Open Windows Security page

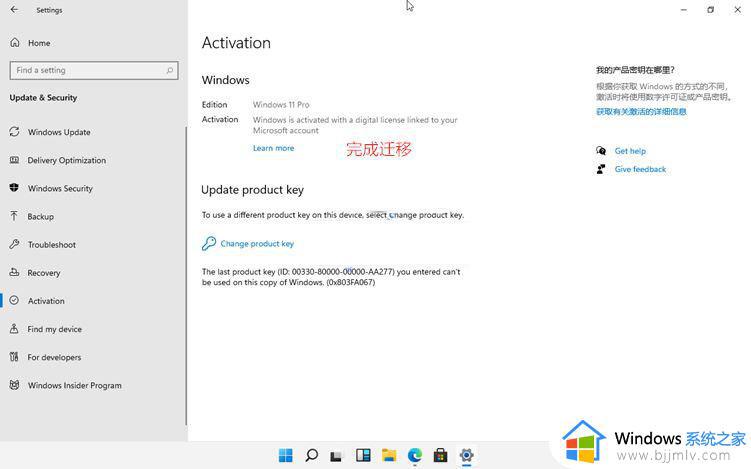click(60, 189)
